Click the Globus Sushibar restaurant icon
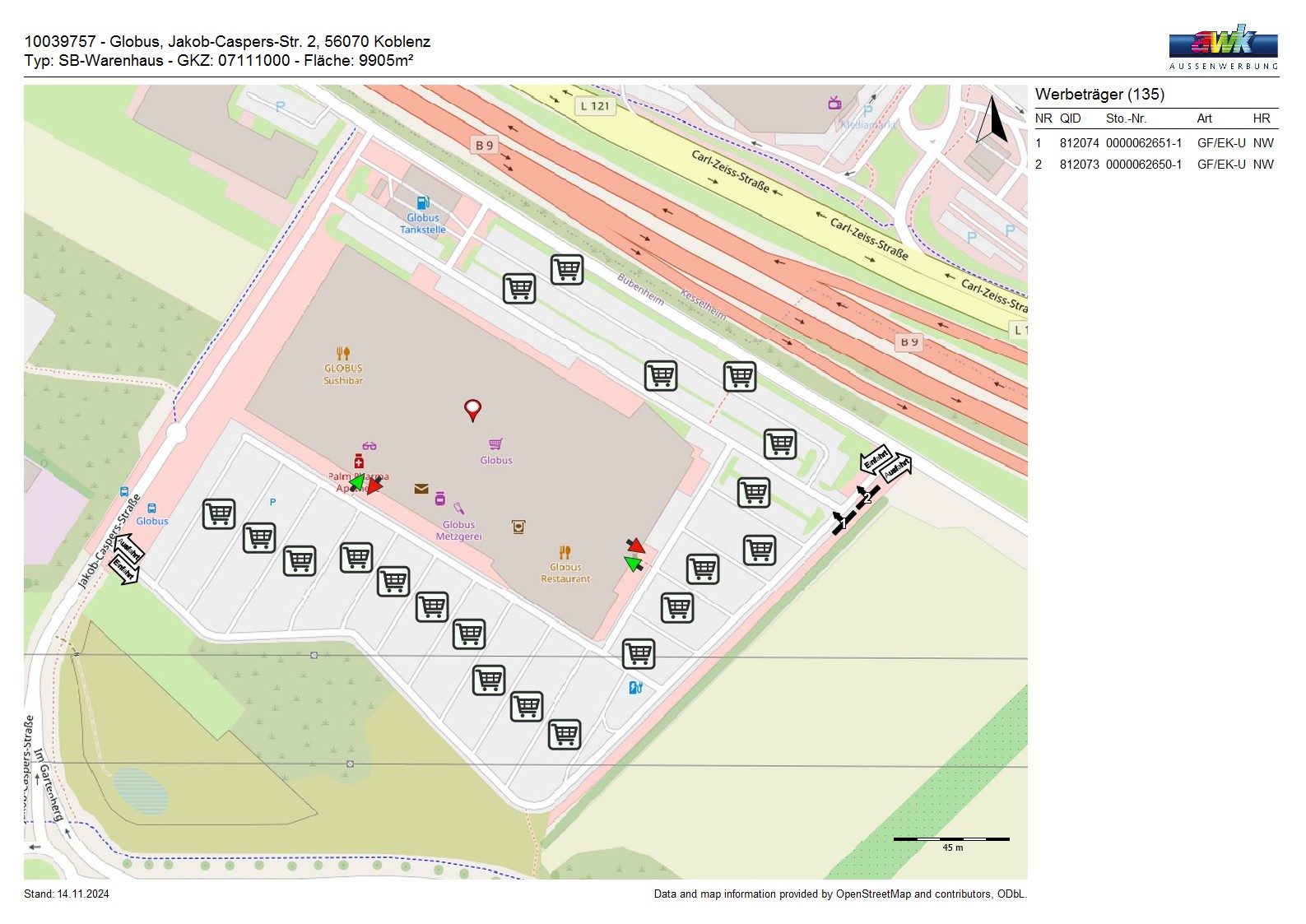This screenshot has width=1306, height=924. click(x=343, y=354)
